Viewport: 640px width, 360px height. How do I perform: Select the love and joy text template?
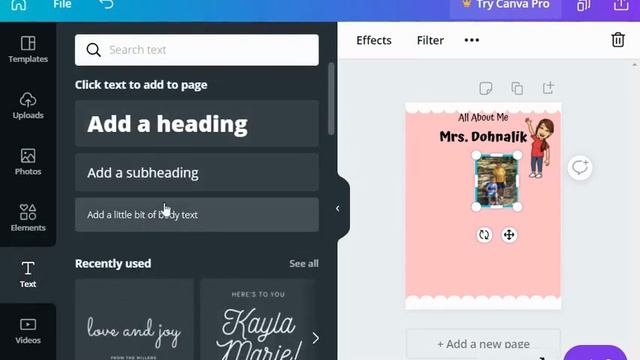(x=134, y=320)
